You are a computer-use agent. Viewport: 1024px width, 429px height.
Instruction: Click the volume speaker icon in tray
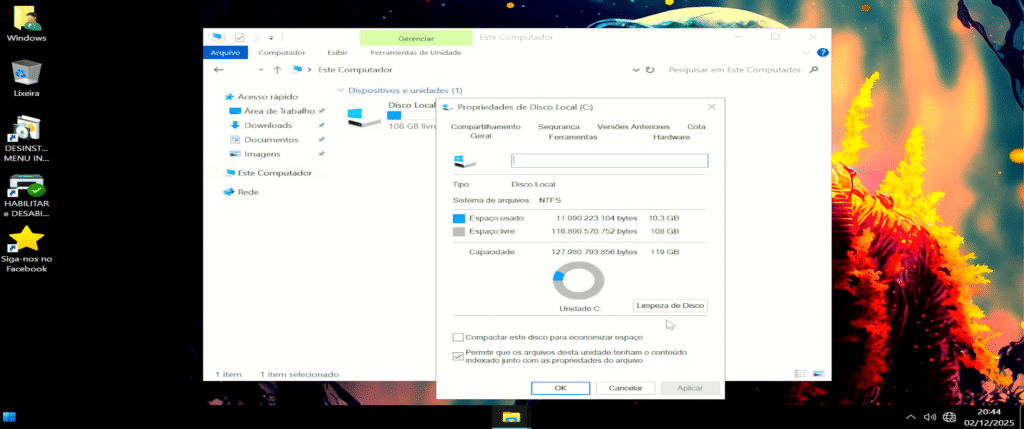(929, 417)
